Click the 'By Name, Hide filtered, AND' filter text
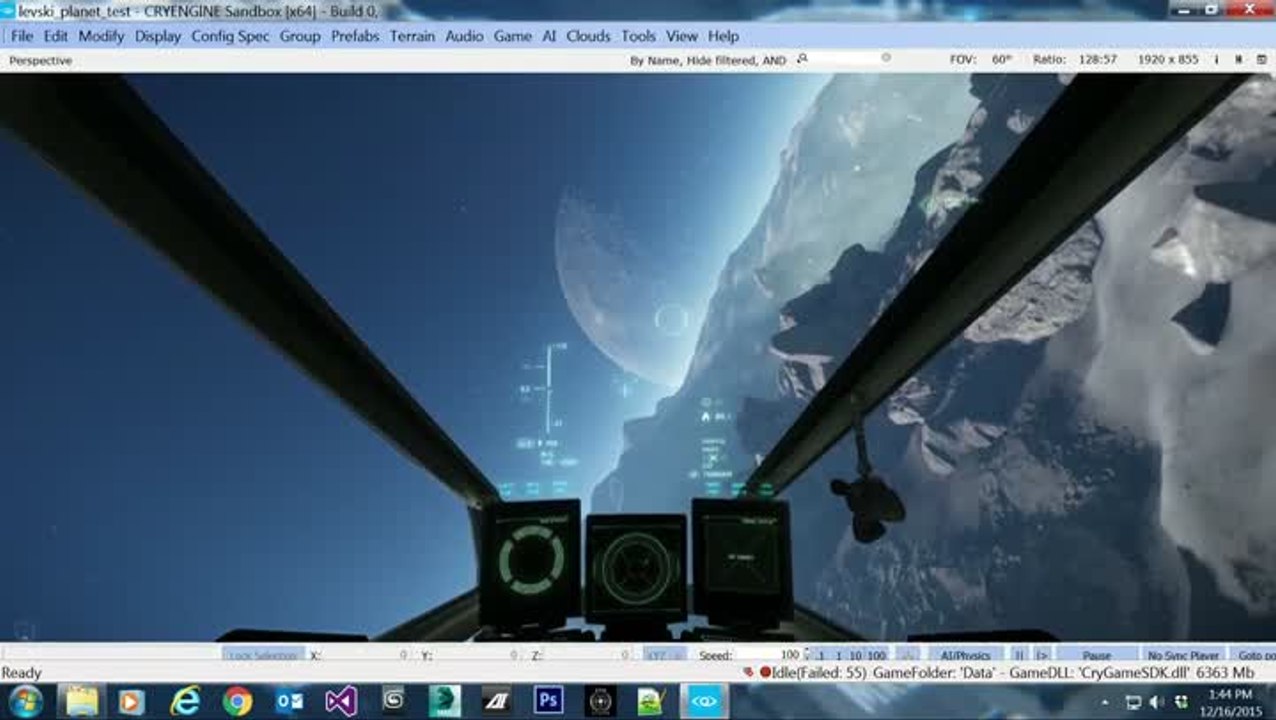This screenshot has width=1276, height=720. [x=708, y=60]
